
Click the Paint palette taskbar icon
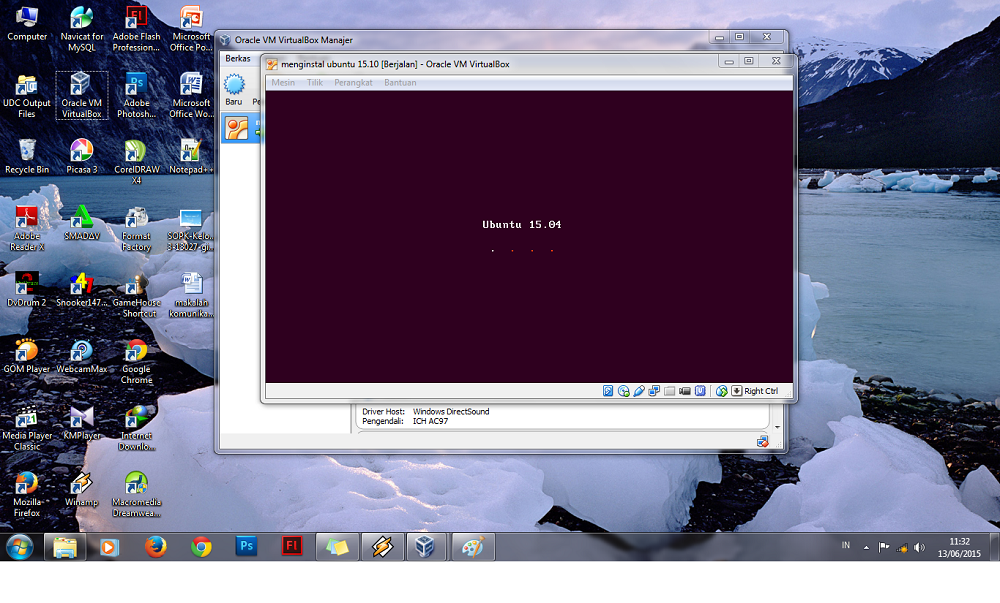tap(473, 547)
